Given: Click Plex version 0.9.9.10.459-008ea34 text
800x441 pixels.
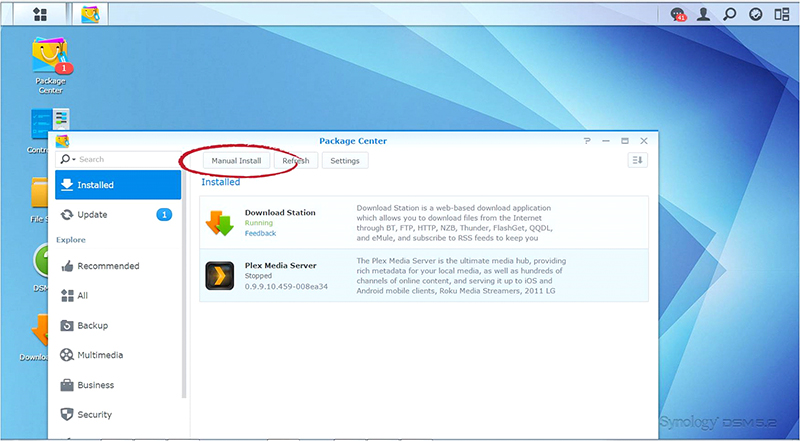Looking at the screenshot, I should pos(286,286).
